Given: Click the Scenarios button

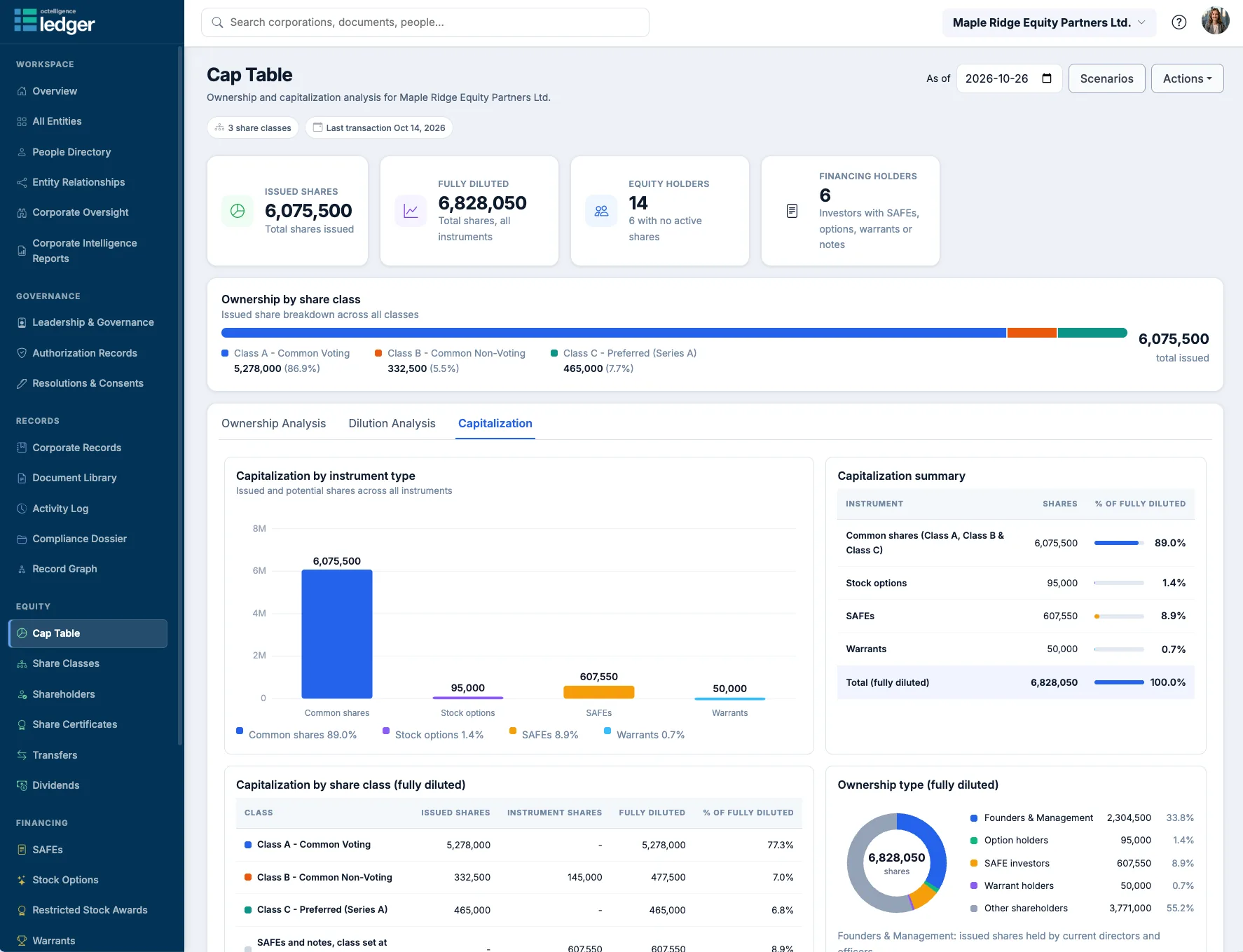Looking at the screenshot, I should (1106, 78).
